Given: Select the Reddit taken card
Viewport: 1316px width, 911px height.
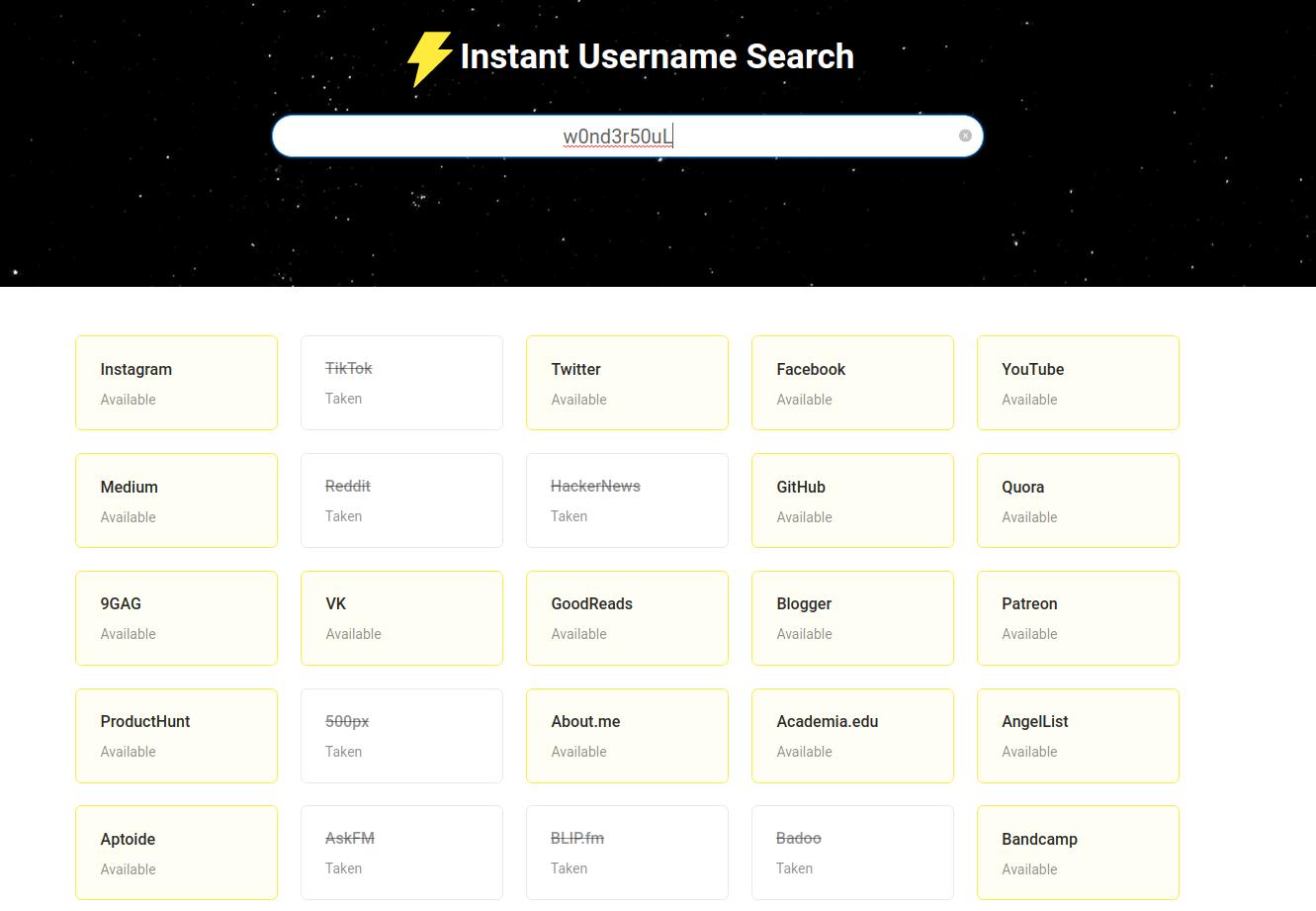Looking at the screenshot, I should [401, 501].
